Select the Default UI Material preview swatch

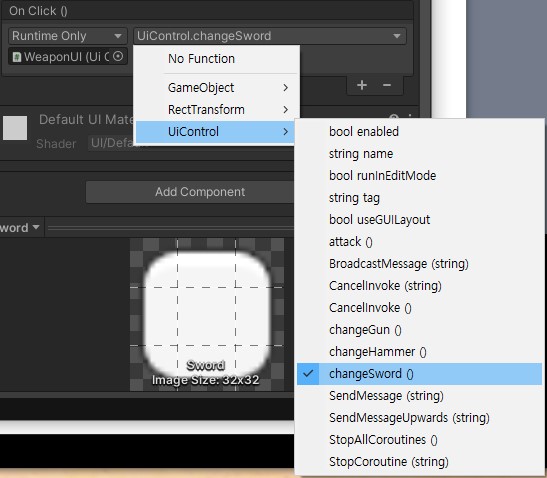[15, 128]
